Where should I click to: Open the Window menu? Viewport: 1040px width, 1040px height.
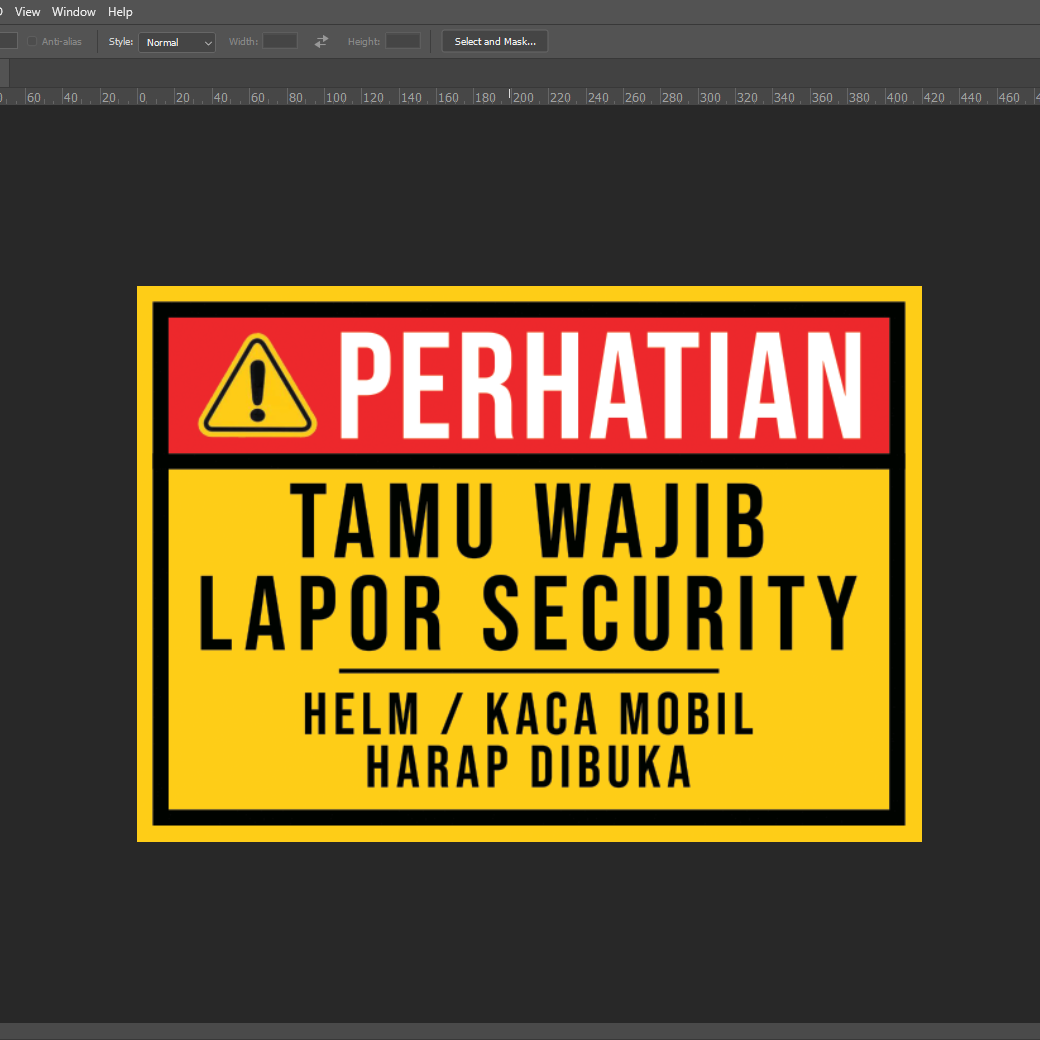pyautogui.click(x=74, y=12)
